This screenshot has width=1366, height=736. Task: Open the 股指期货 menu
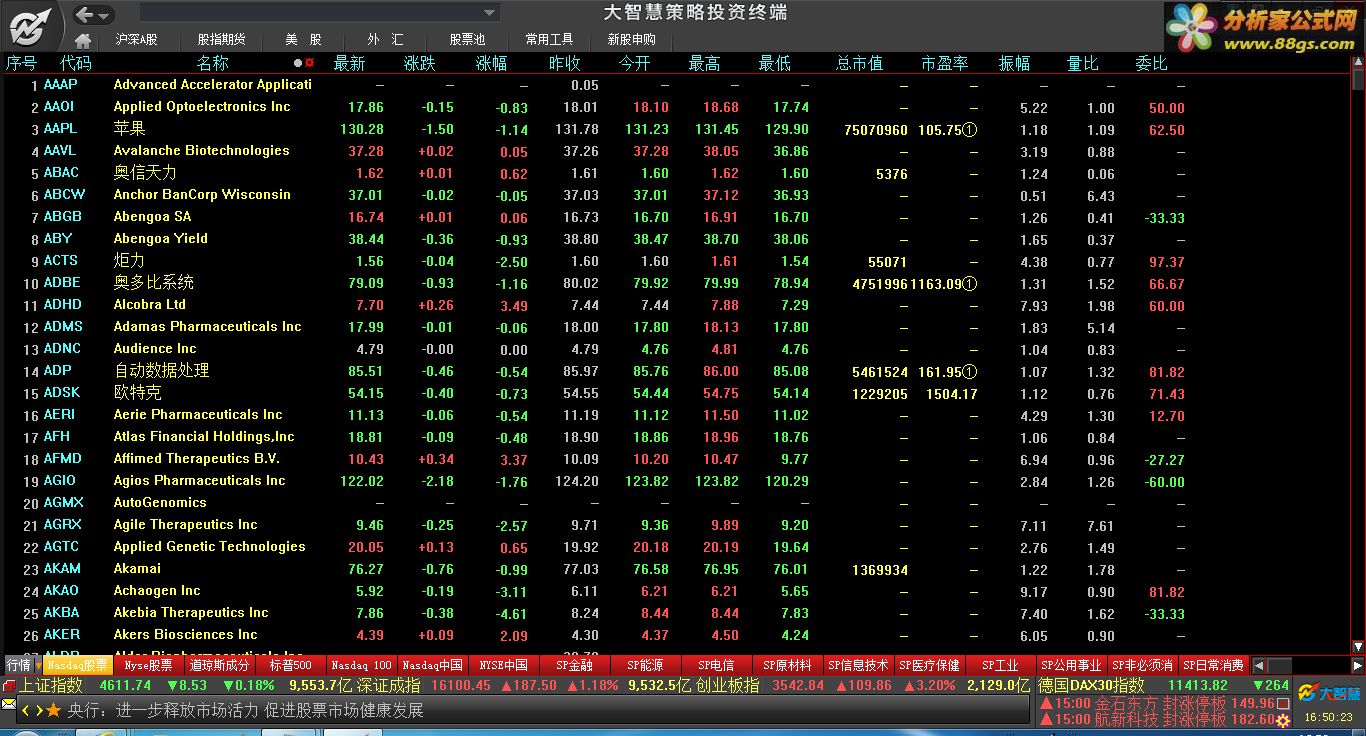[221, 40]
